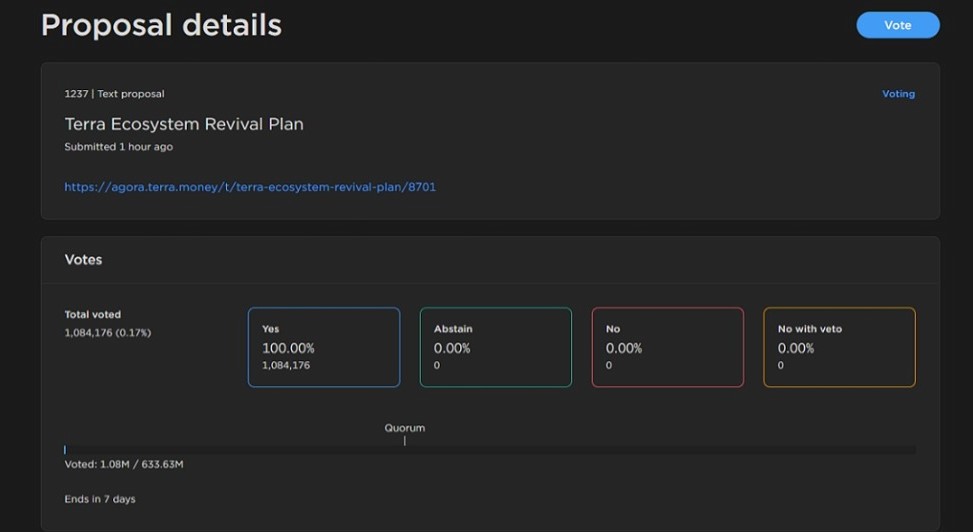Viewport: 973px width, 532px height.
Task: Select the No with veto box
Action: point(839,347)
